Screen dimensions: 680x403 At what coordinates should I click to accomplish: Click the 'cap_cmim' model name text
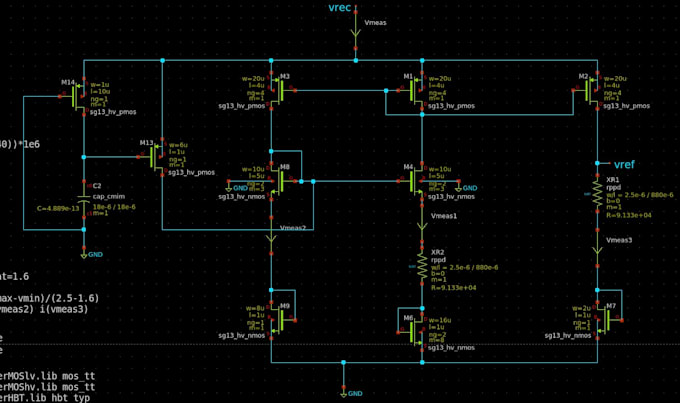click(108, 197)
